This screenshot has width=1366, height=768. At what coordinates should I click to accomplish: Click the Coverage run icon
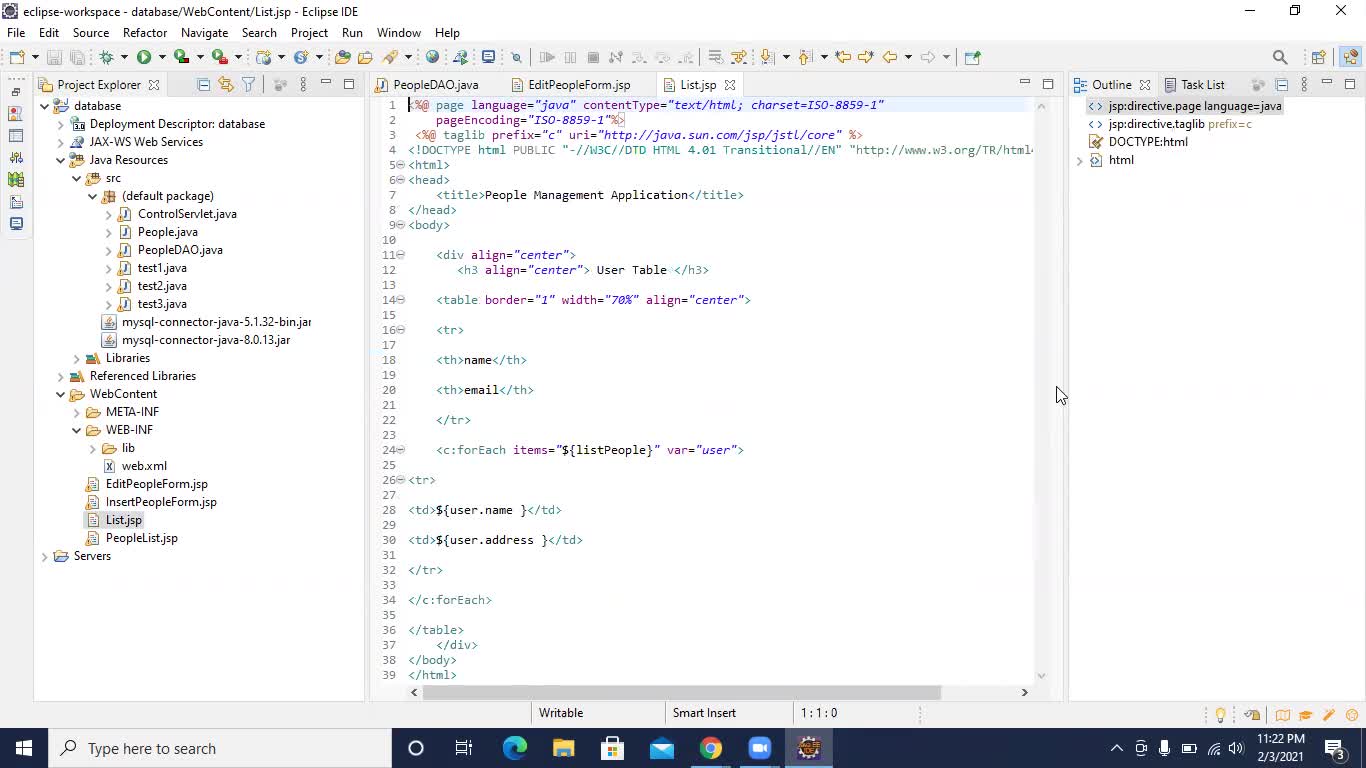(181, 57)
